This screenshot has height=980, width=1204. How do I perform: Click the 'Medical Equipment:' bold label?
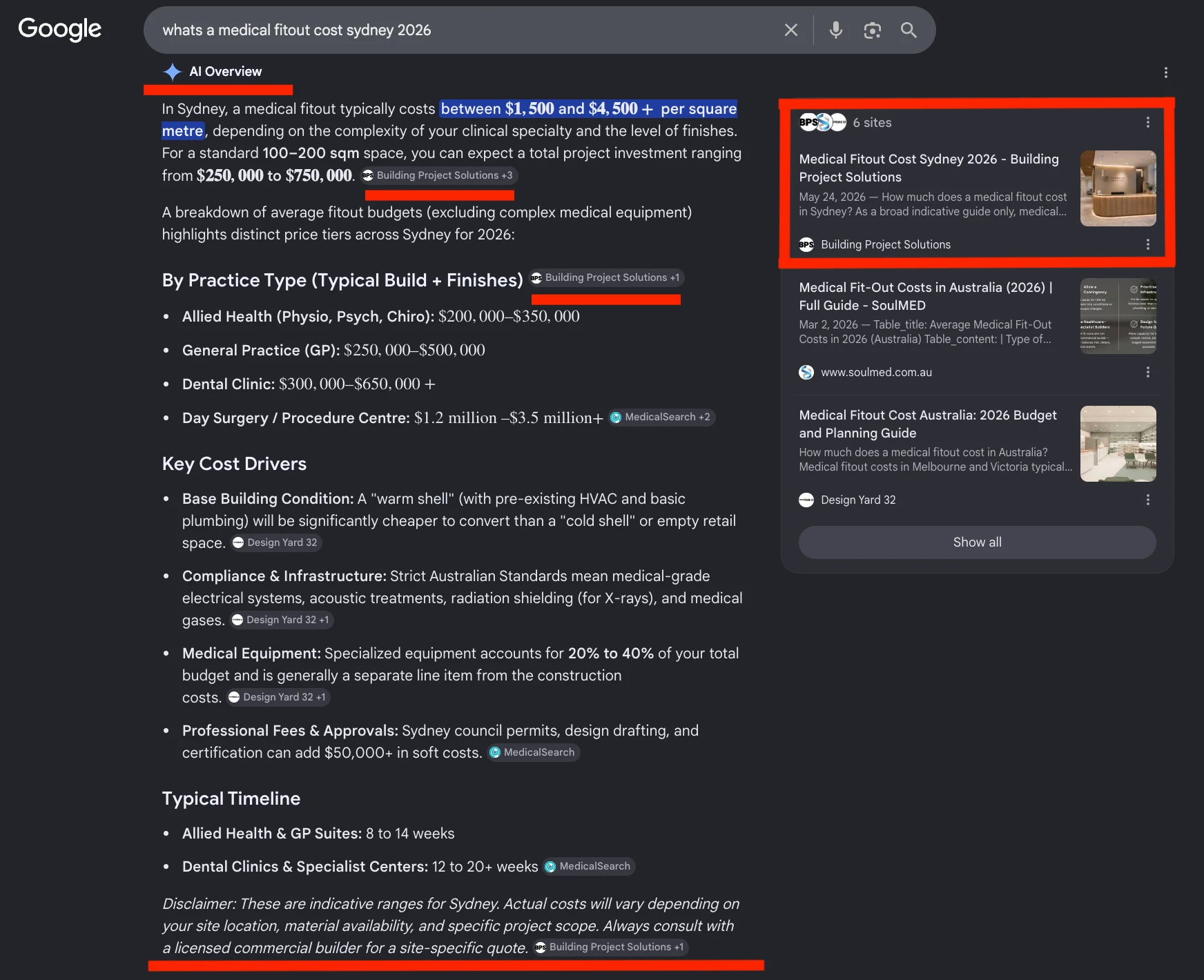coord(251,654)
